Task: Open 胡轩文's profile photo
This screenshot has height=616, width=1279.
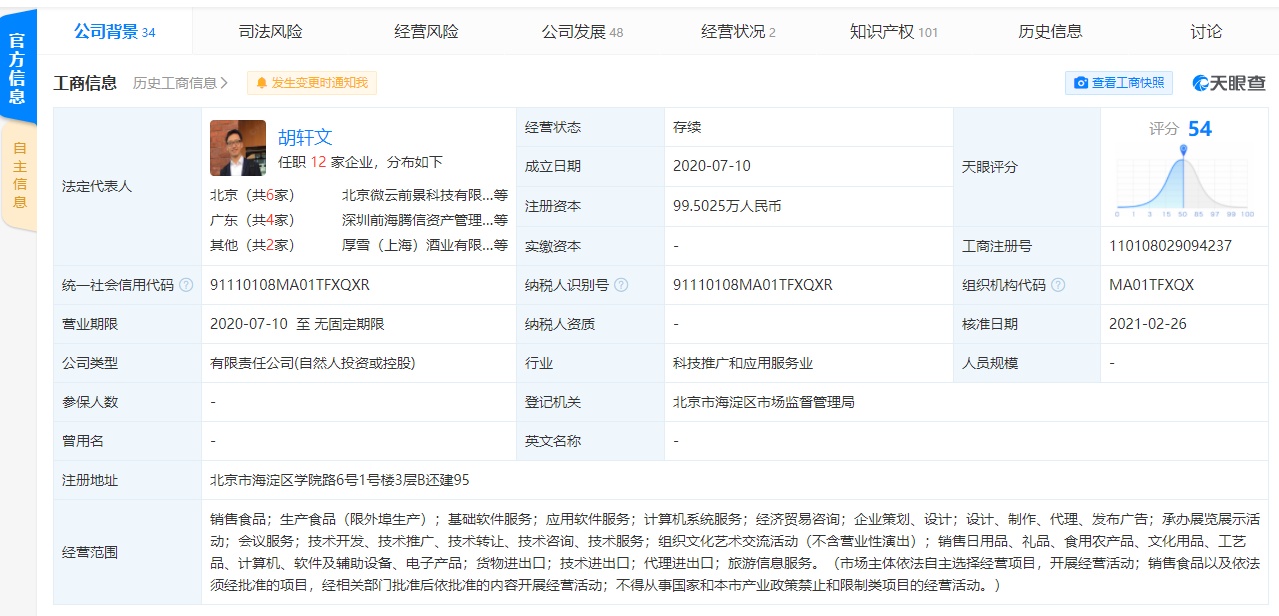Action: [238, 148]
